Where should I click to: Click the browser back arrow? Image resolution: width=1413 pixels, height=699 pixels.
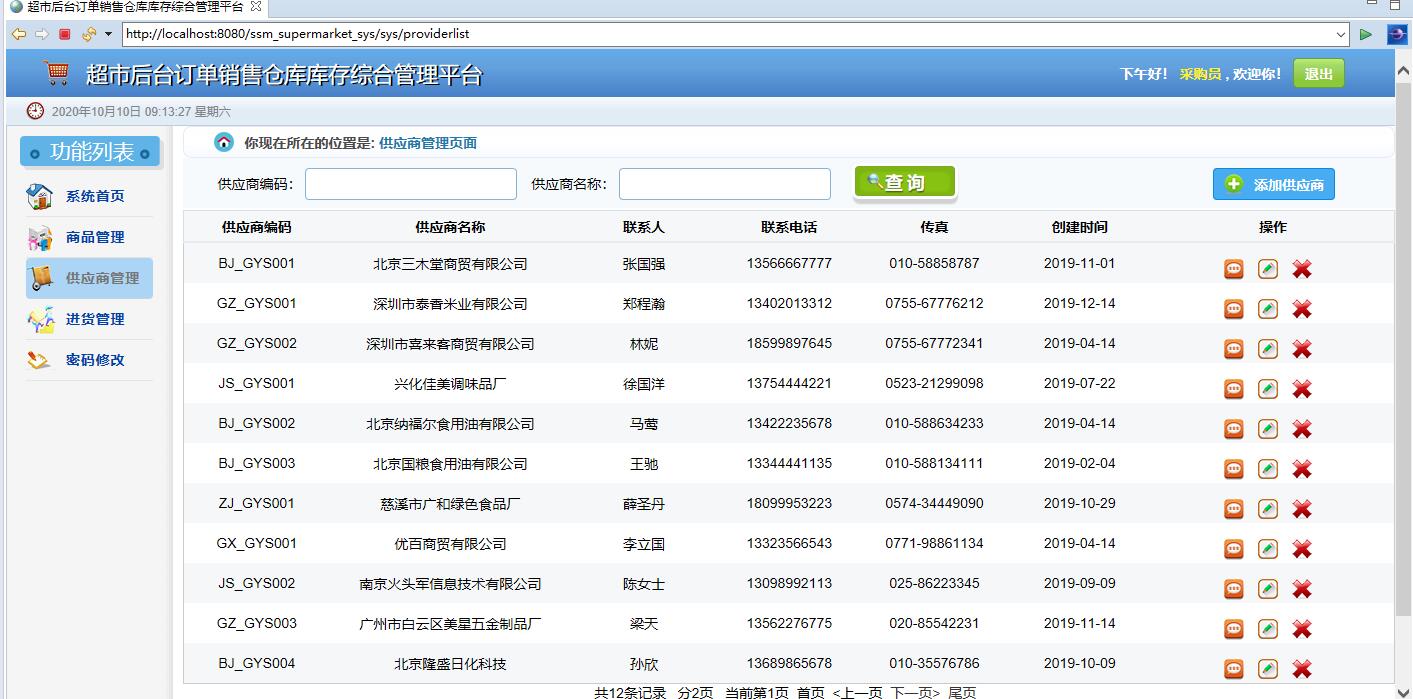(x=18, y=33)
